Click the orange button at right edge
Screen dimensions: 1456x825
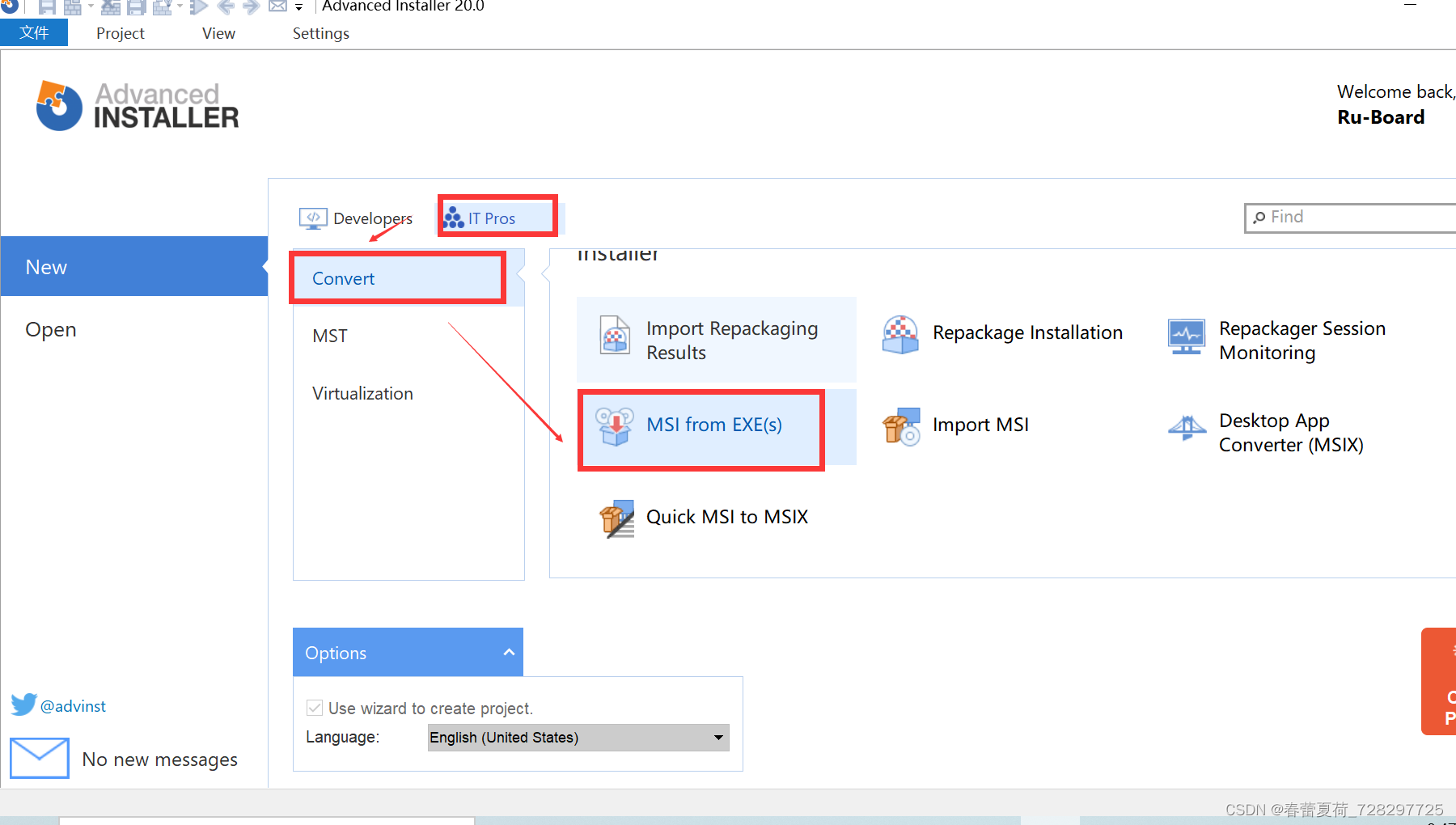pyautogui.click(x=1439, y=681)
